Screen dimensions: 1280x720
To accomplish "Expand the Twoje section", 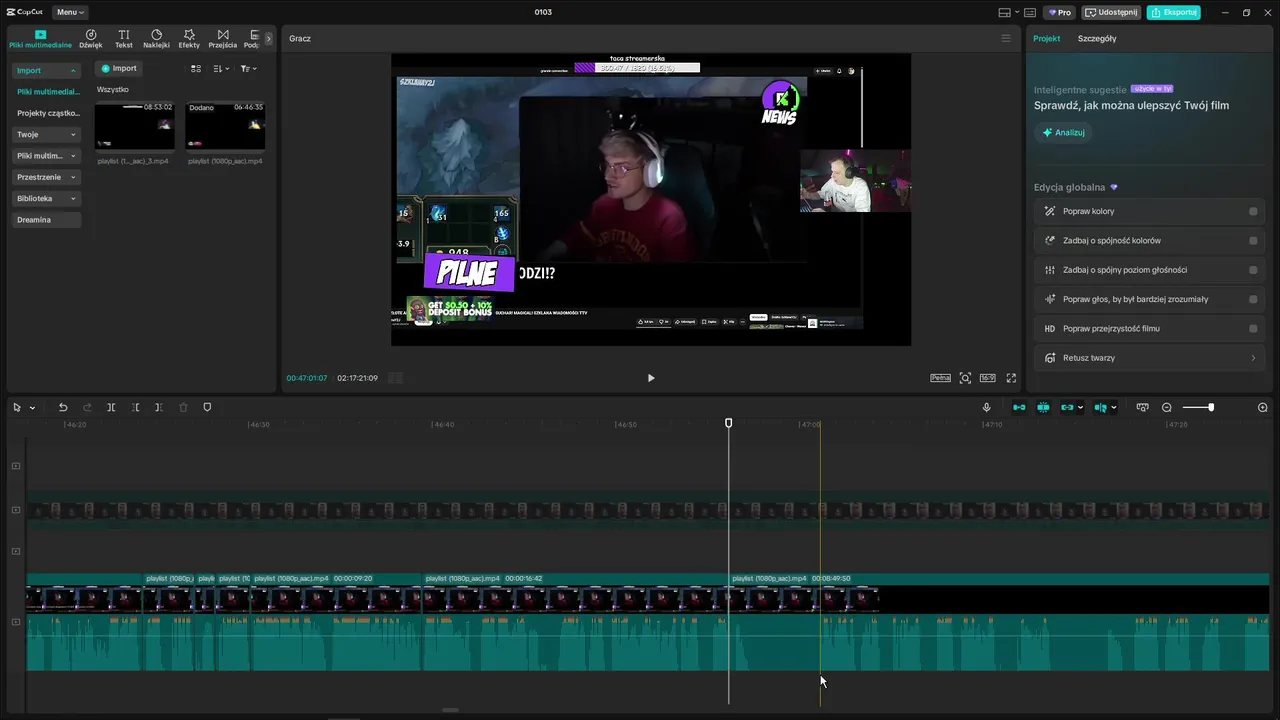I will pos(46,134).
